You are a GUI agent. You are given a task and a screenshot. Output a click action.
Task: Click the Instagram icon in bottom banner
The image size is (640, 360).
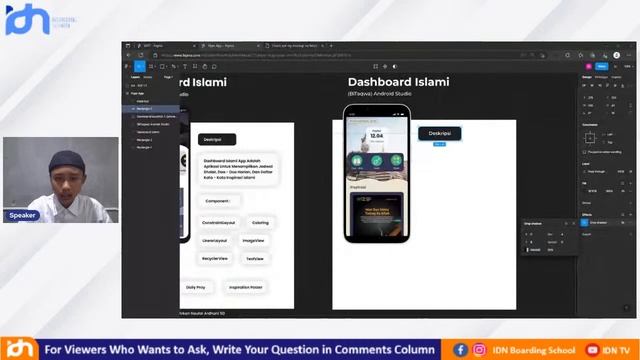(x=479, y=350)
